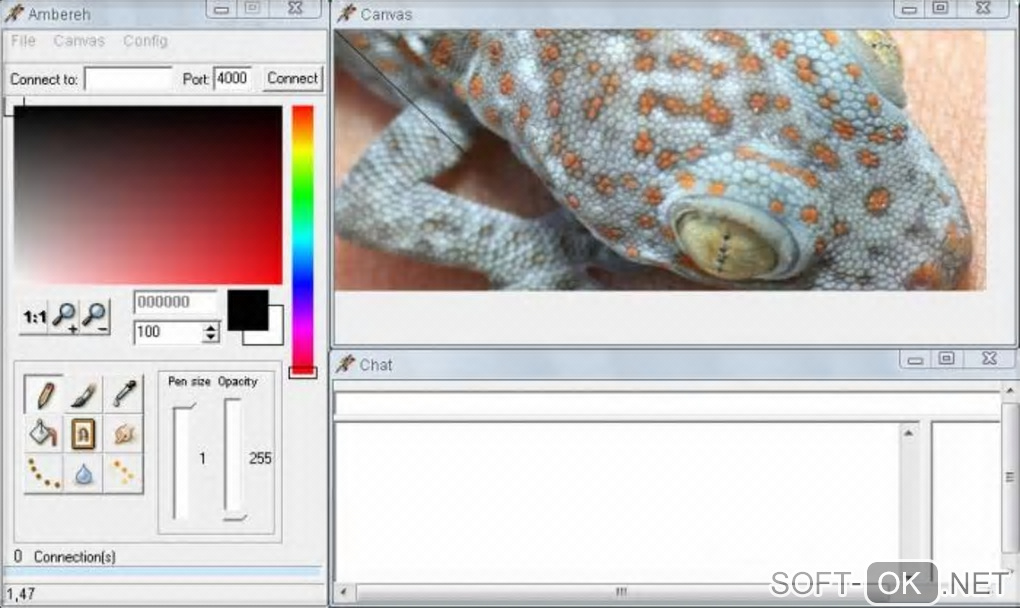Close the Chat window

pos(989,359)
